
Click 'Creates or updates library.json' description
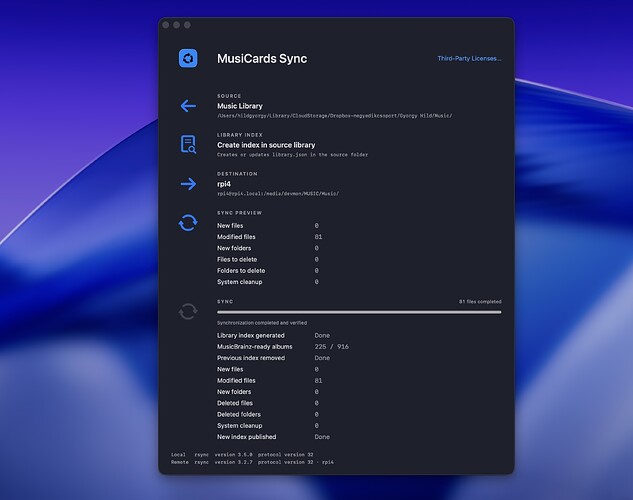pyautogui.click(x=292, y=155)
